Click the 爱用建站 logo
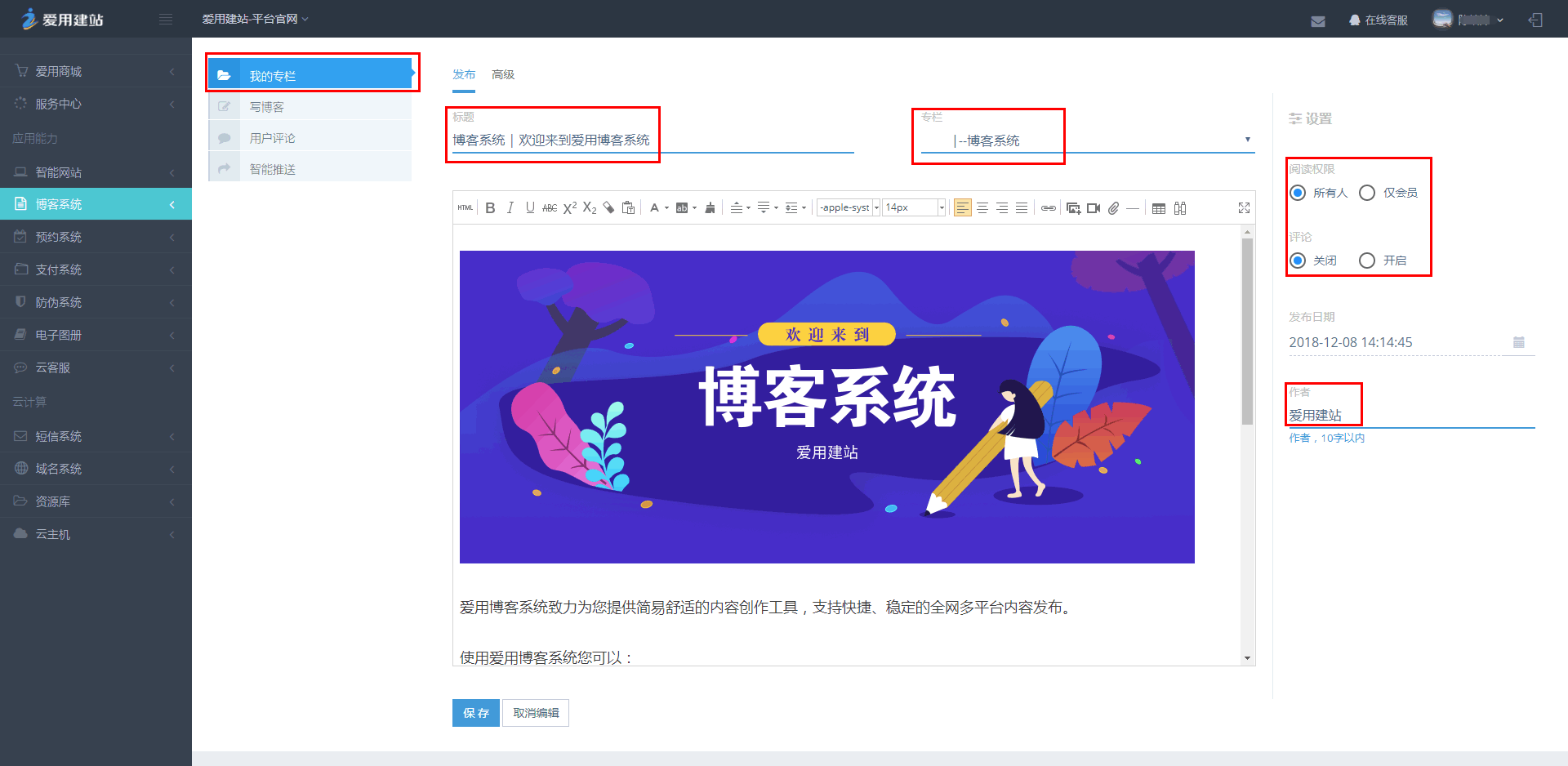Viewport: 1568px width, 766px height. pyautogui.click(x=62, y=19)
